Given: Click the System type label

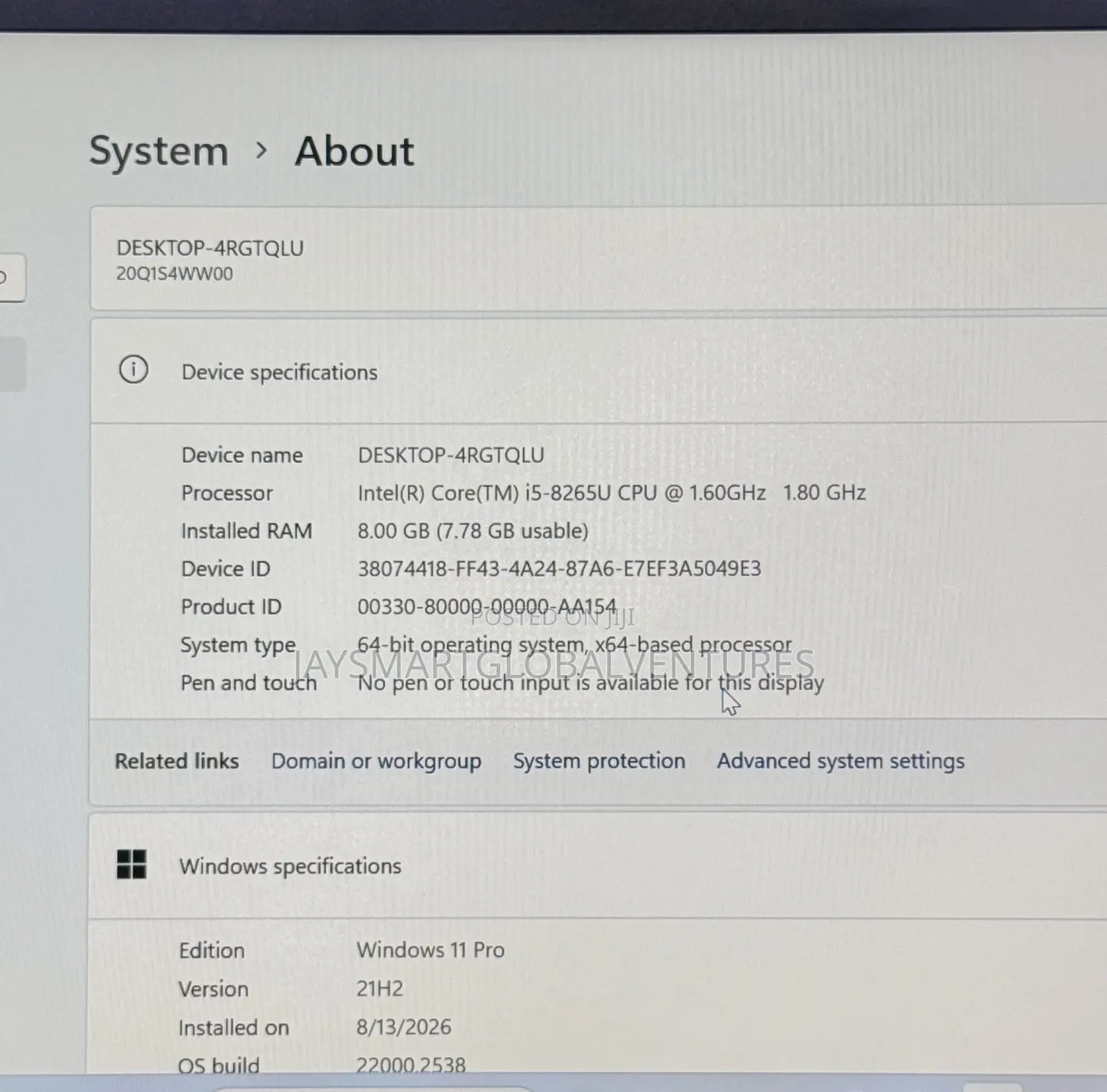Looking at the screenshot, I should (x=238, y=646).
